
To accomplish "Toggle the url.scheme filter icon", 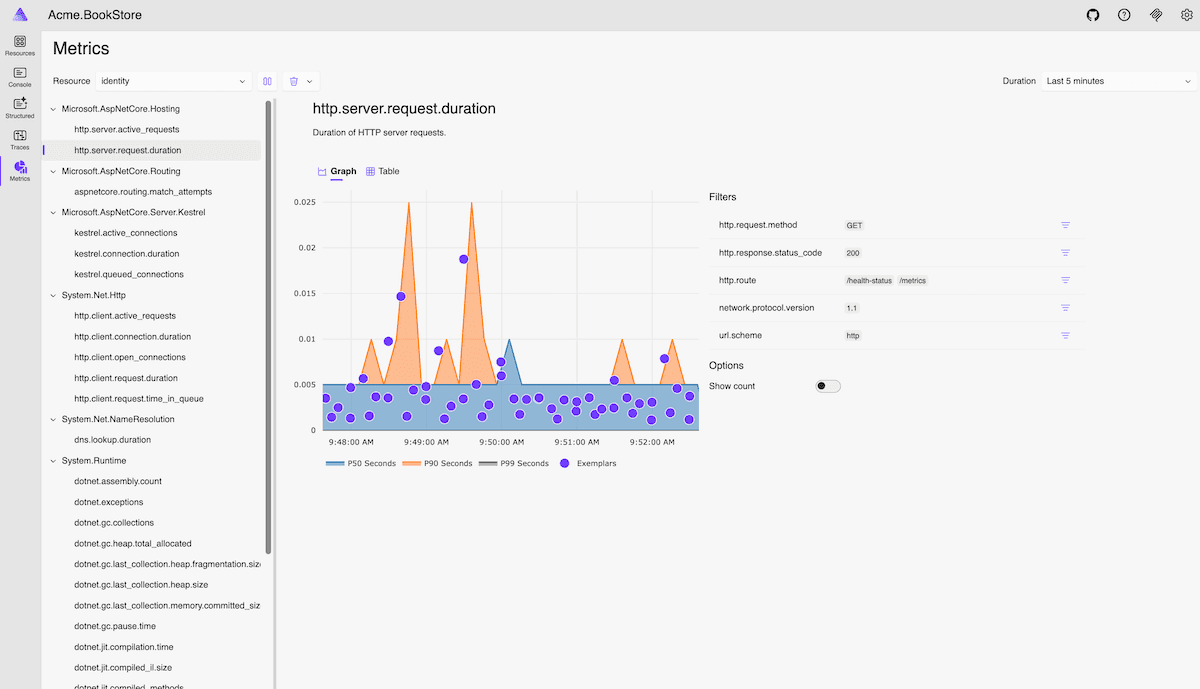I will pos(1066,336).
